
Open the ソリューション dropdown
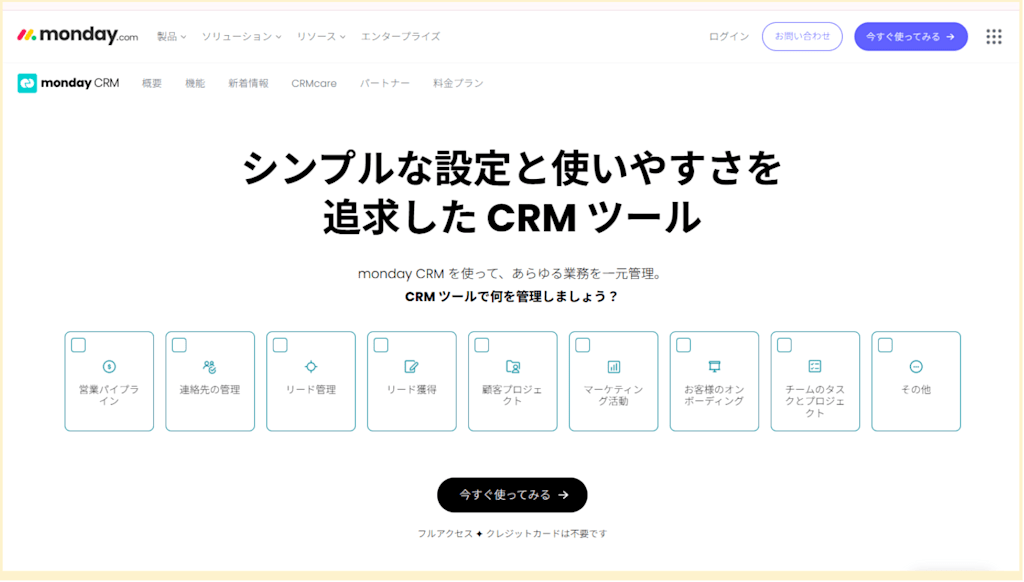(240, 35)
